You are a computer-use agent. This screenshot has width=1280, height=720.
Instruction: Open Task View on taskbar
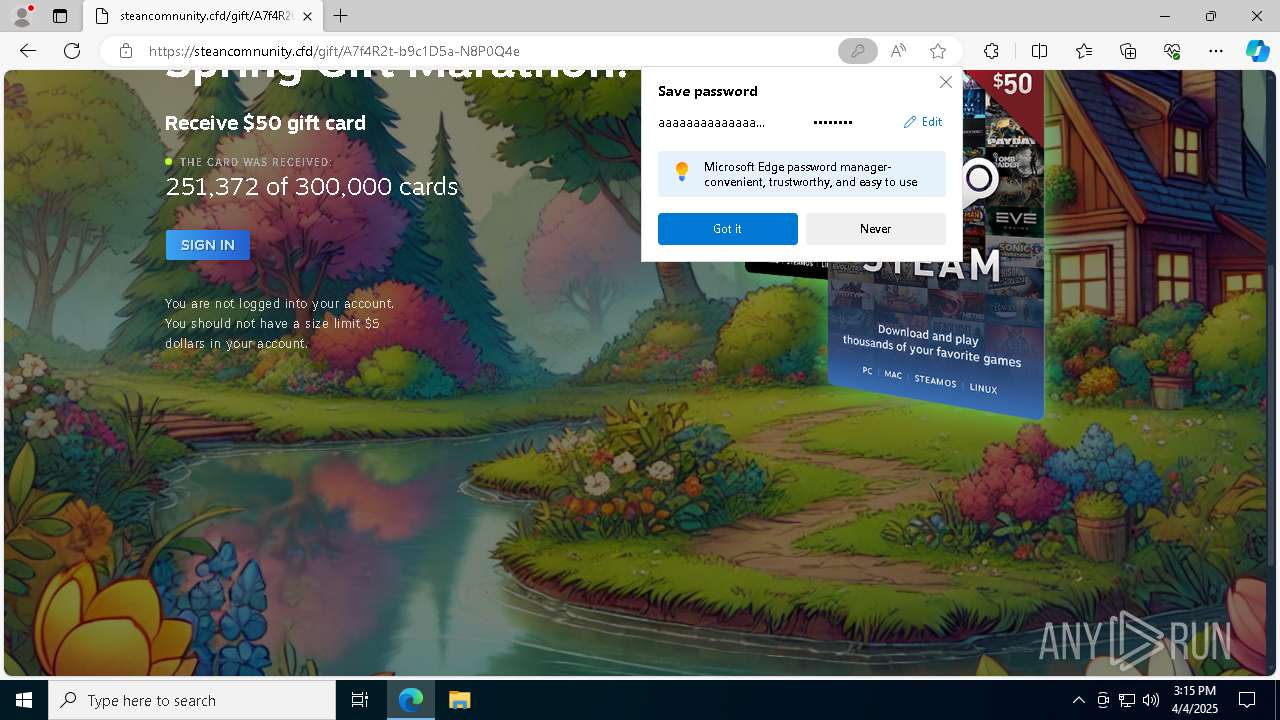click(360, 700)
